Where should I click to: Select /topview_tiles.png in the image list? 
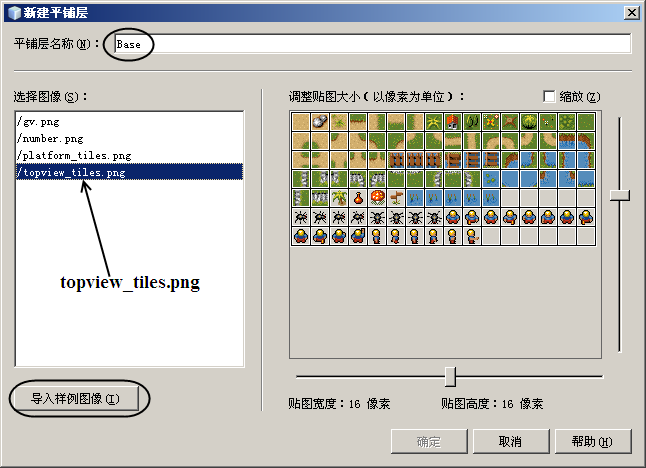coord(129,172)
